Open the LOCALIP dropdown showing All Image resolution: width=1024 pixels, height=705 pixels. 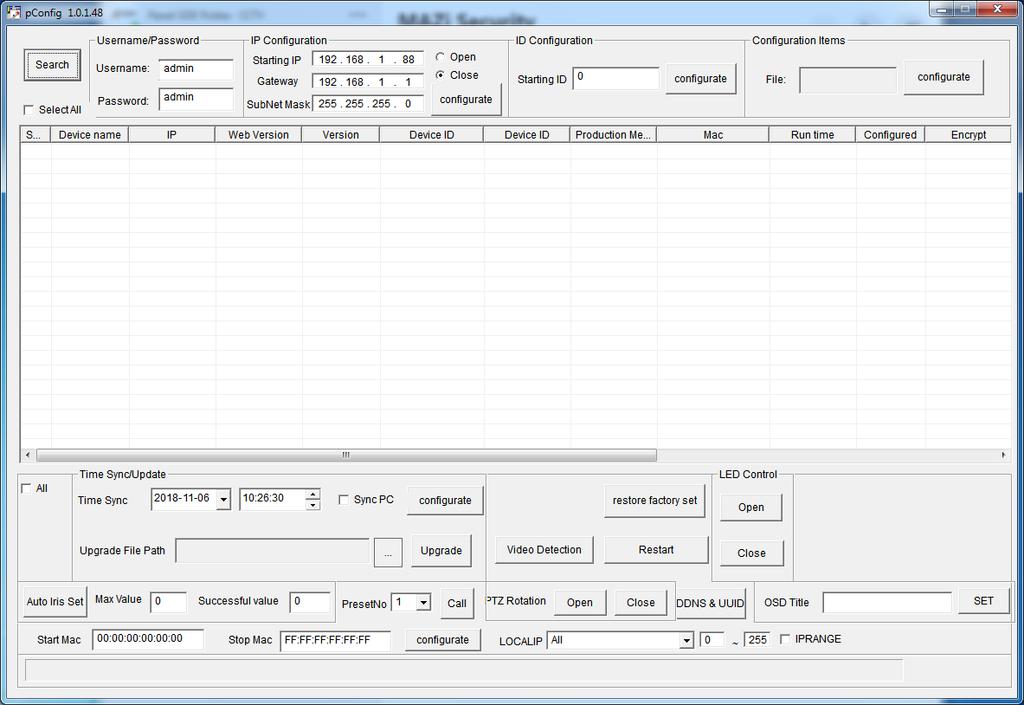[x=686, y=641]
